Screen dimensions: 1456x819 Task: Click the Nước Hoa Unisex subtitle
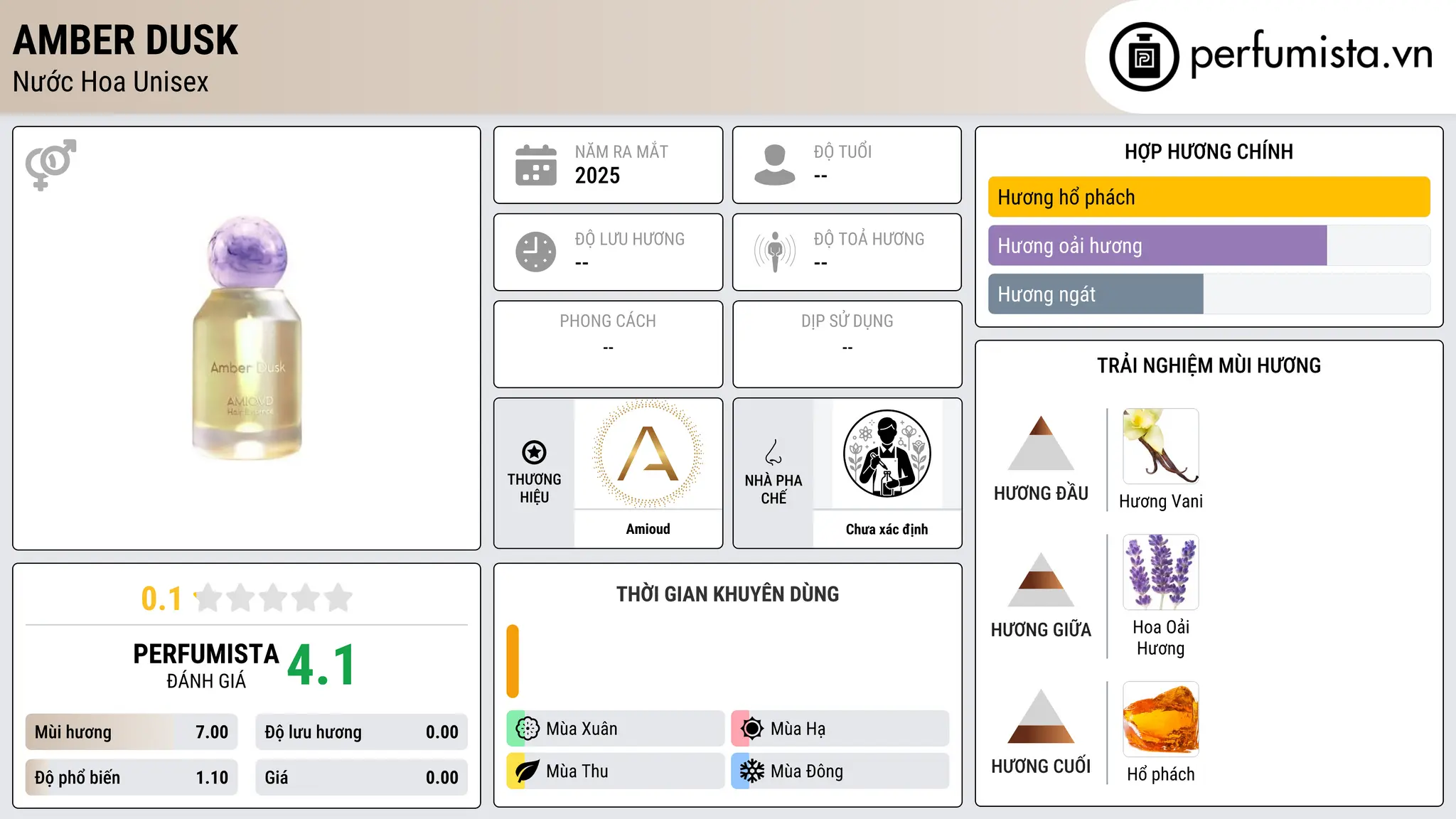point(111,82)
